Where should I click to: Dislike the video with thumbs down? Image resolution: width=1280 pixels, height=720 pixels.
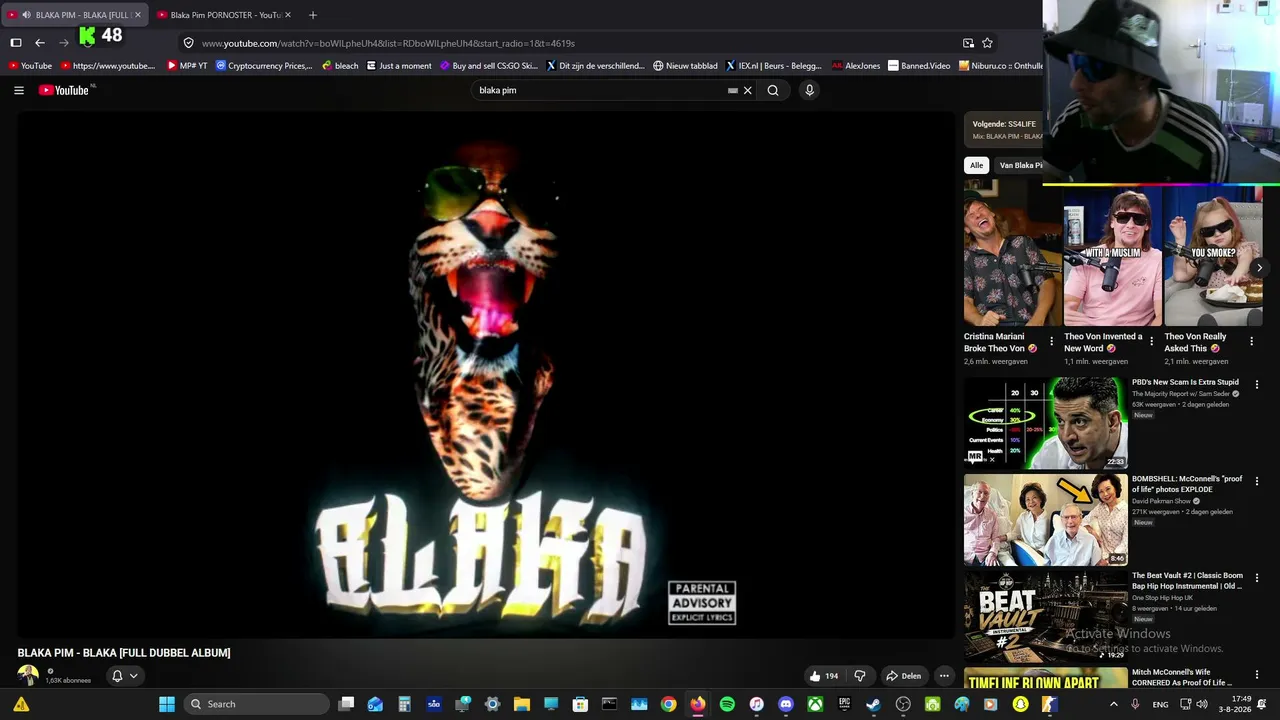[860, 676]
